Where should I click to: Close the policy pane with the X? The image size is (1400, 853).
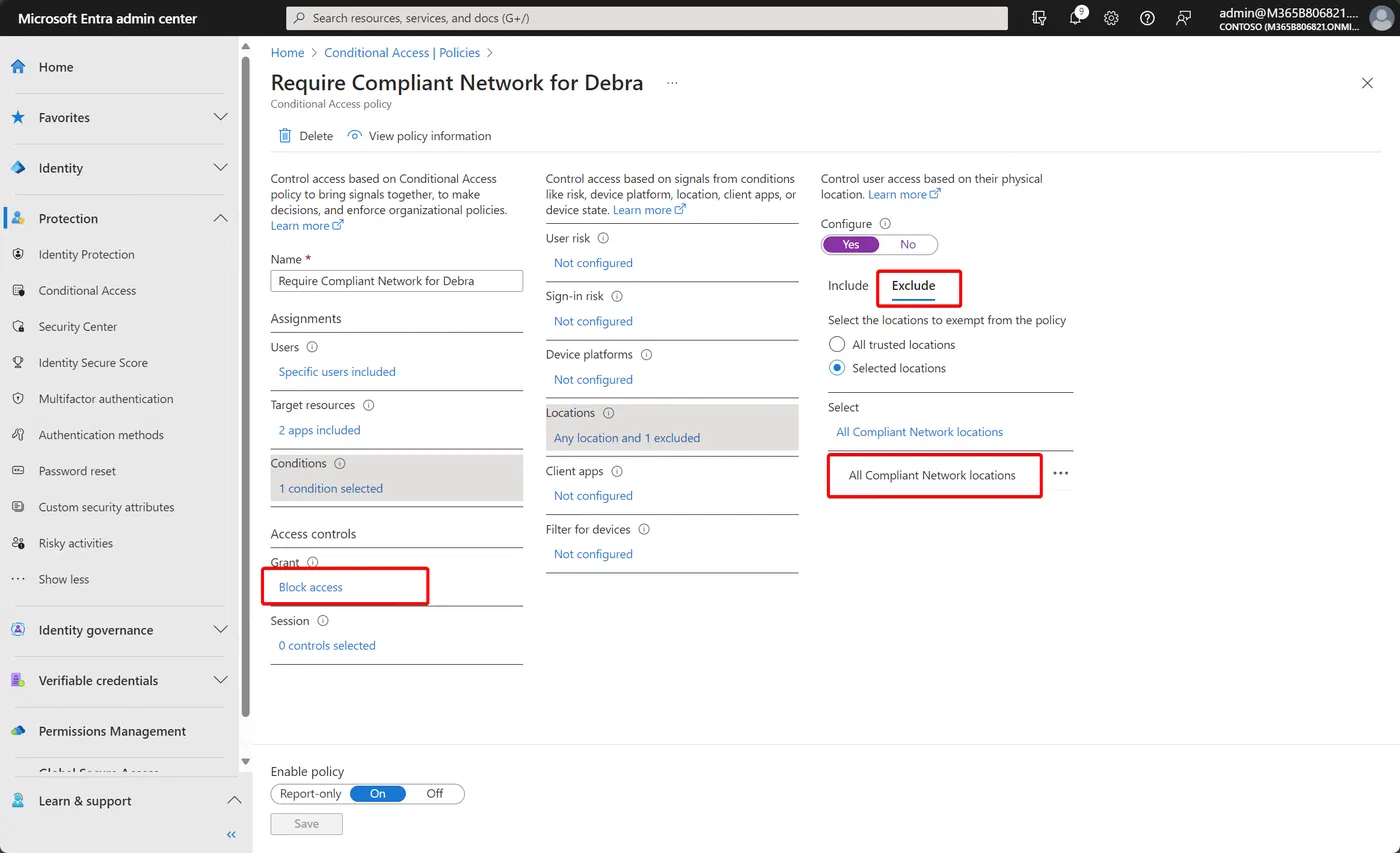[1367, 83]
